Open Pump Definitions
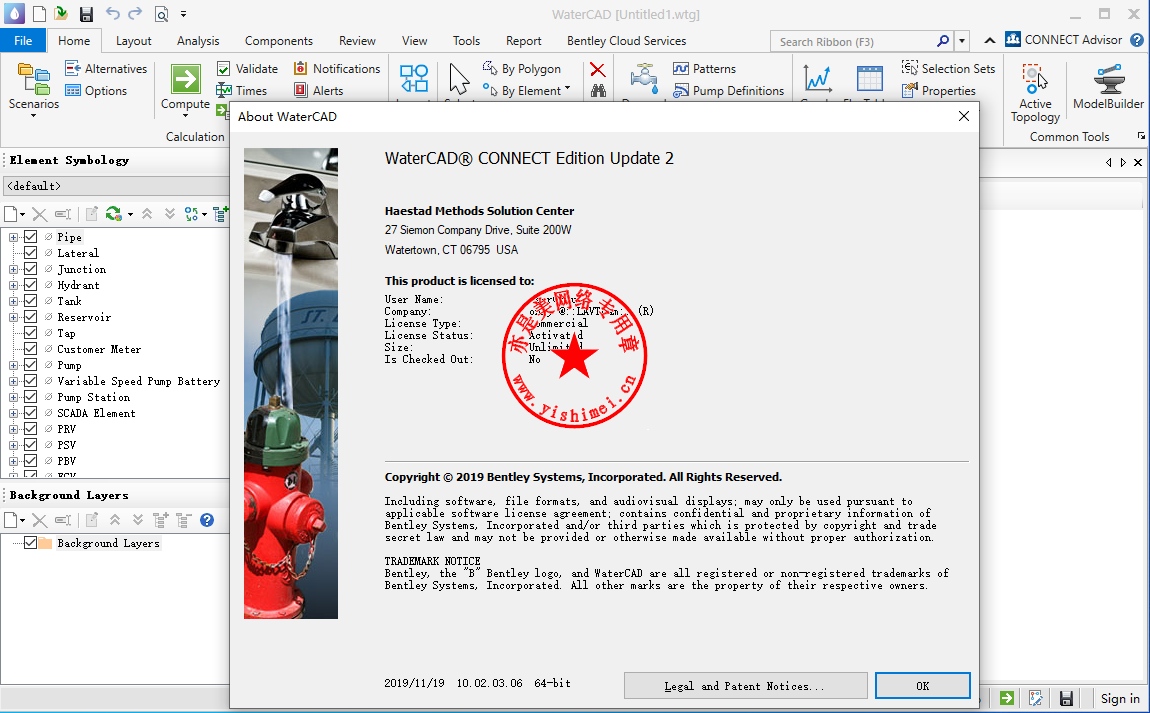 pos(728,90)
